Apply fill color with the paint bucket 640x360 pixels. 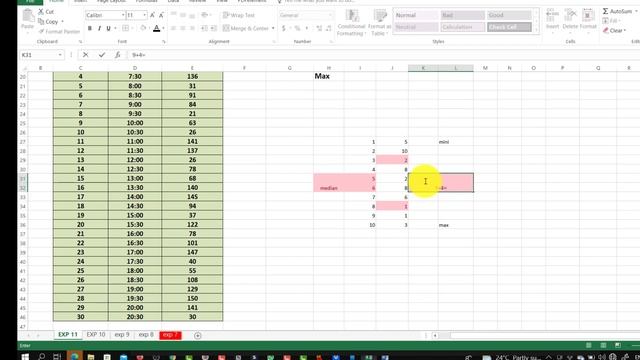point(143,28)
